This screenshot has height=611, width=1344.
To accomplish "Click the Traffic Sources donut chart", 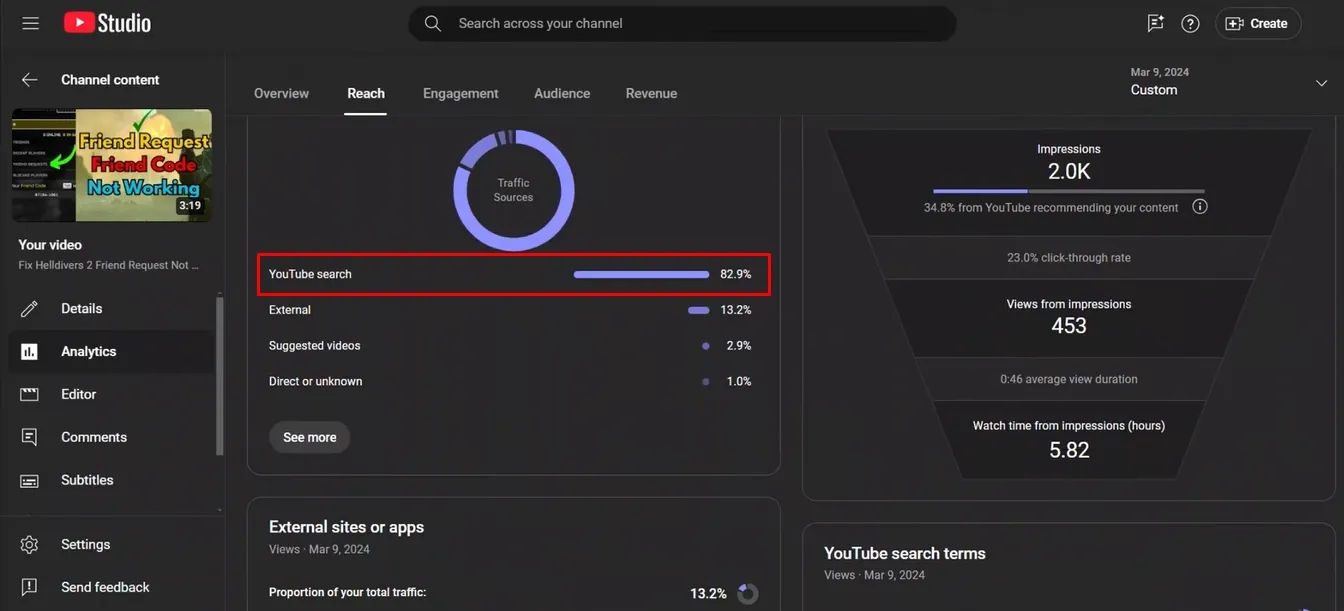I will click(x=514, y=190).
